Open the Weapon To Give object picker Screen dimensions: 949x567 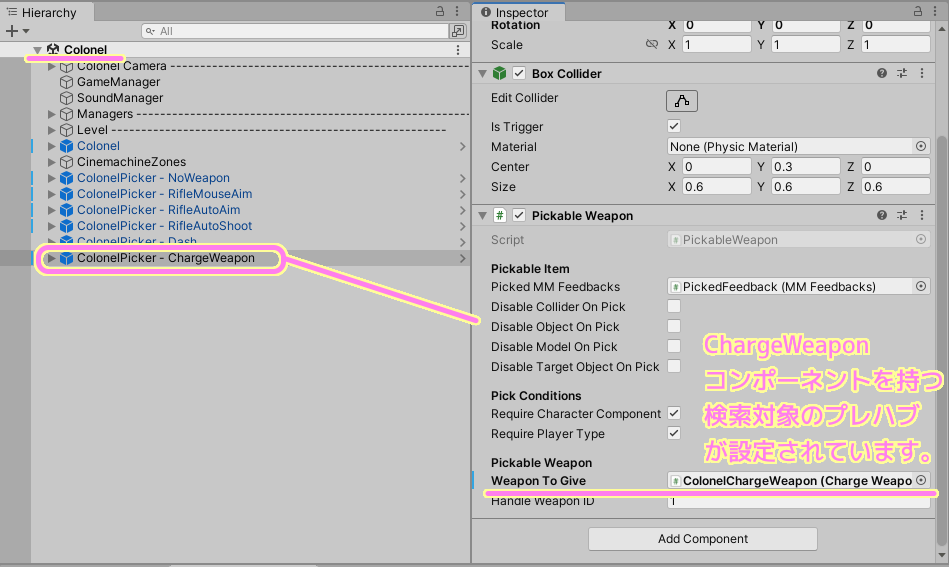(x=921, y=480)
